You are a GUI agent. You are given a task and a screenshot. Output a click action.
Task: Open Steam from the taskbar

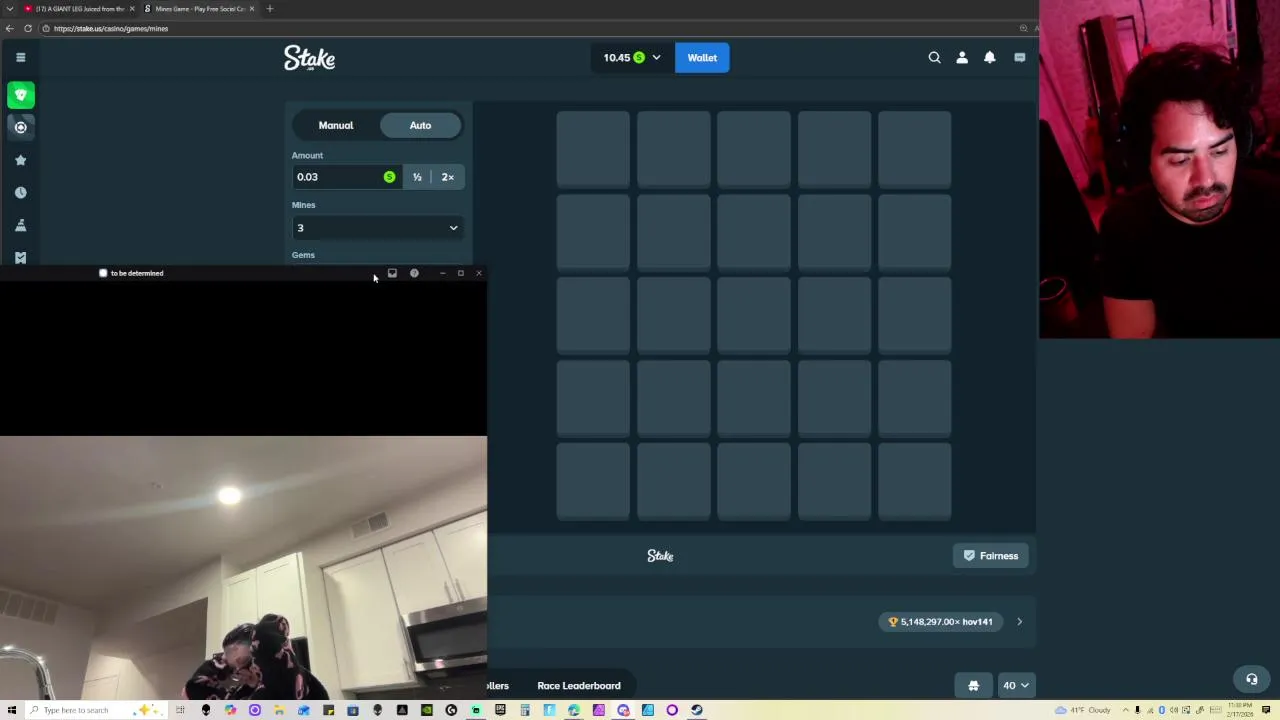tap(697, 710)
